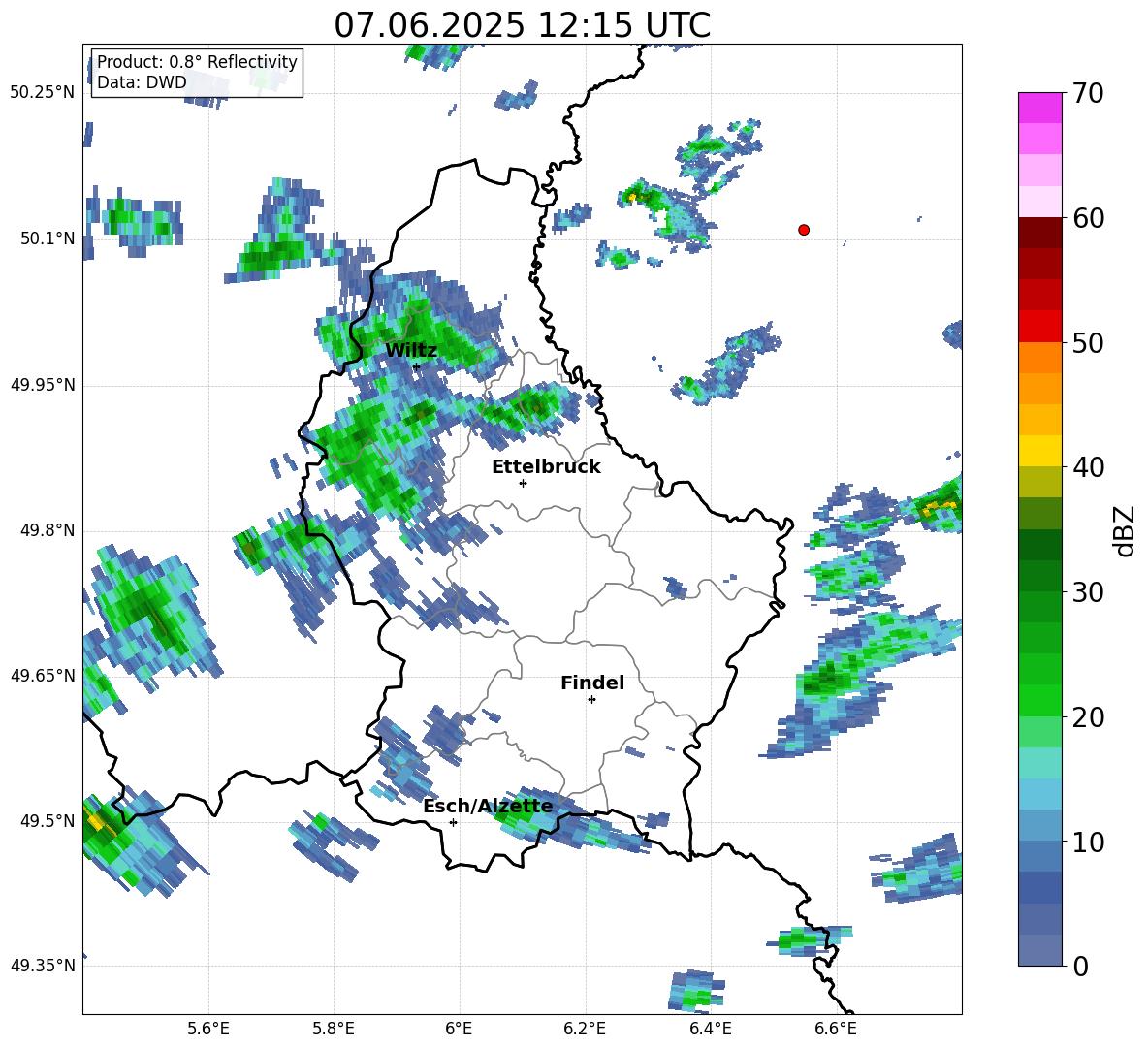Screen dimensions: 1148x1048
Task: Click the colorbar tick label 40
Action: point(1087,467)
